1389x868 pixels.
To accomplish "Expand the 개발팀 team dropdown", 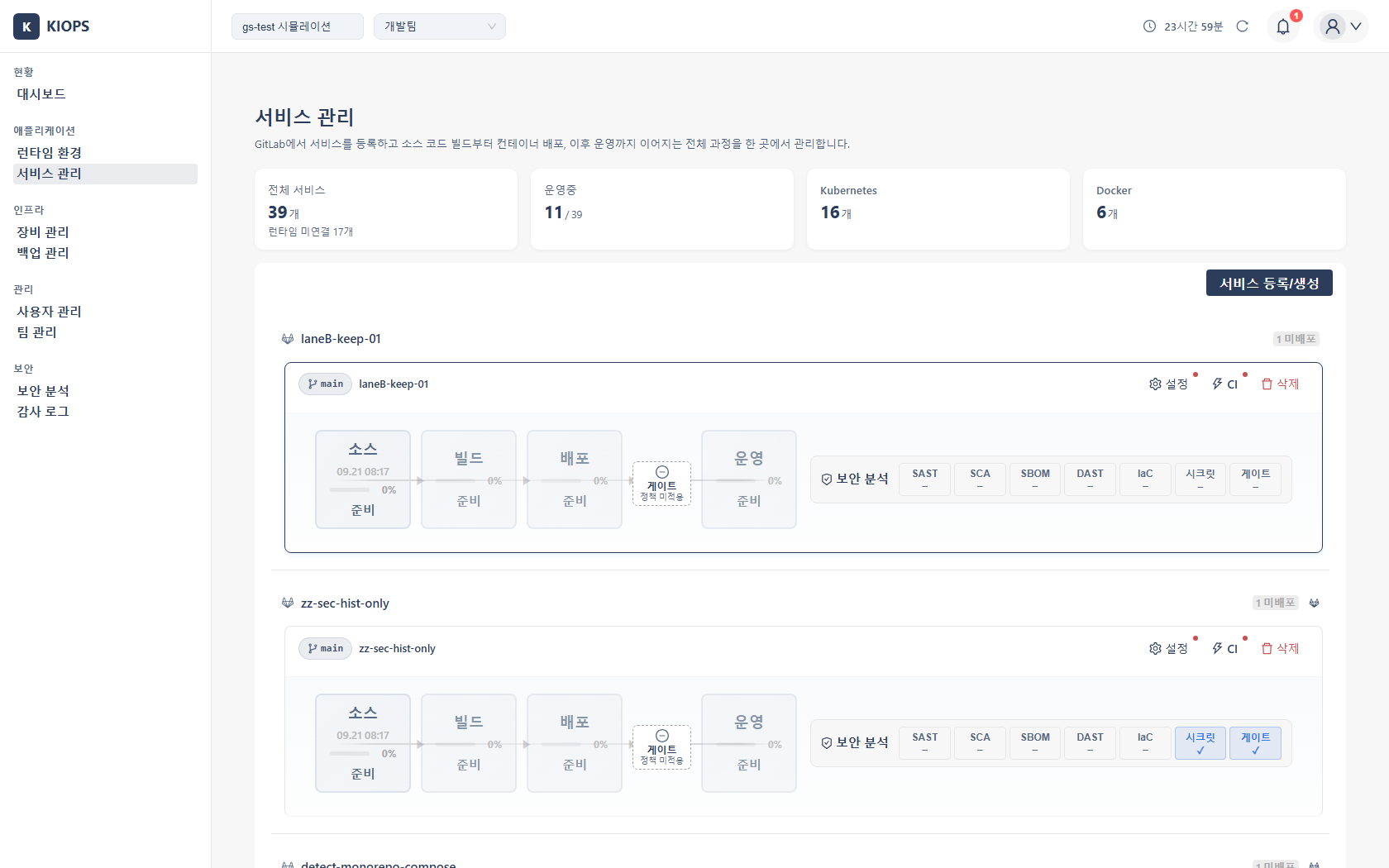I will (440, 26).
